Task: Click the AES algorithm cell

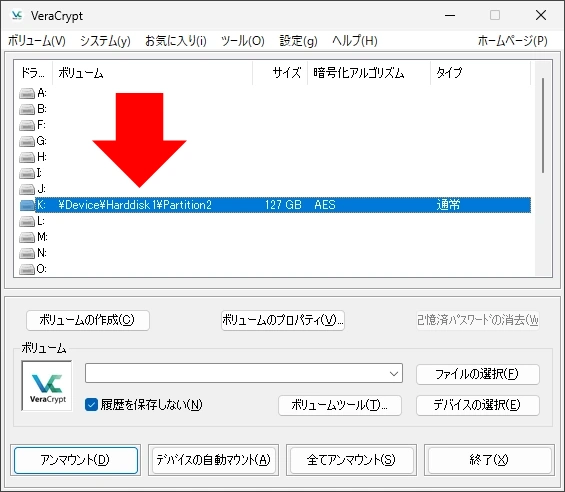Action: coord(325,205)
